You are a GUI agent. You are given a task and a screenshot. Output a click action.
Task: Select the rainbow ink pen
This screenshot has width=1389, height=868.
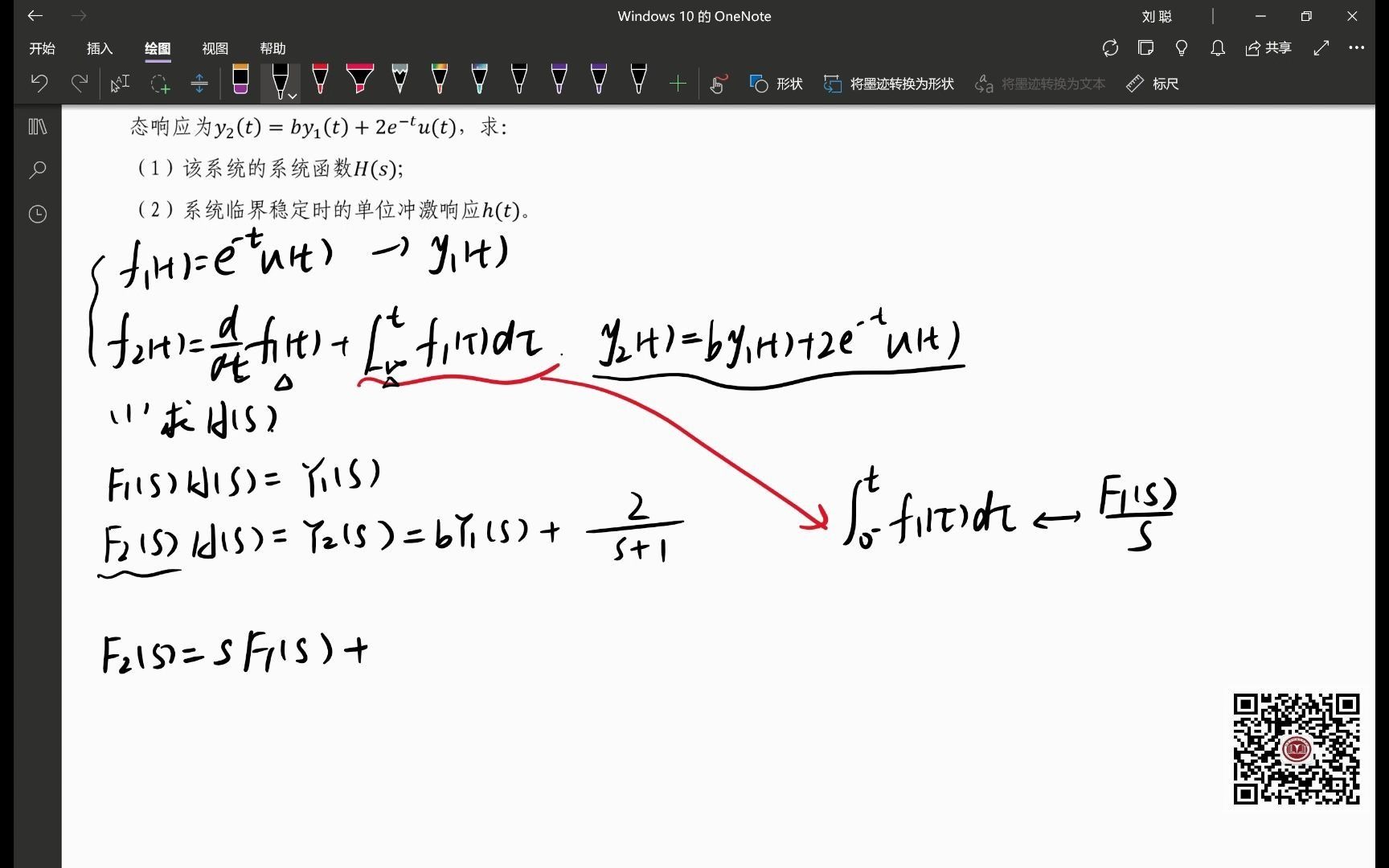click(440, 80)
